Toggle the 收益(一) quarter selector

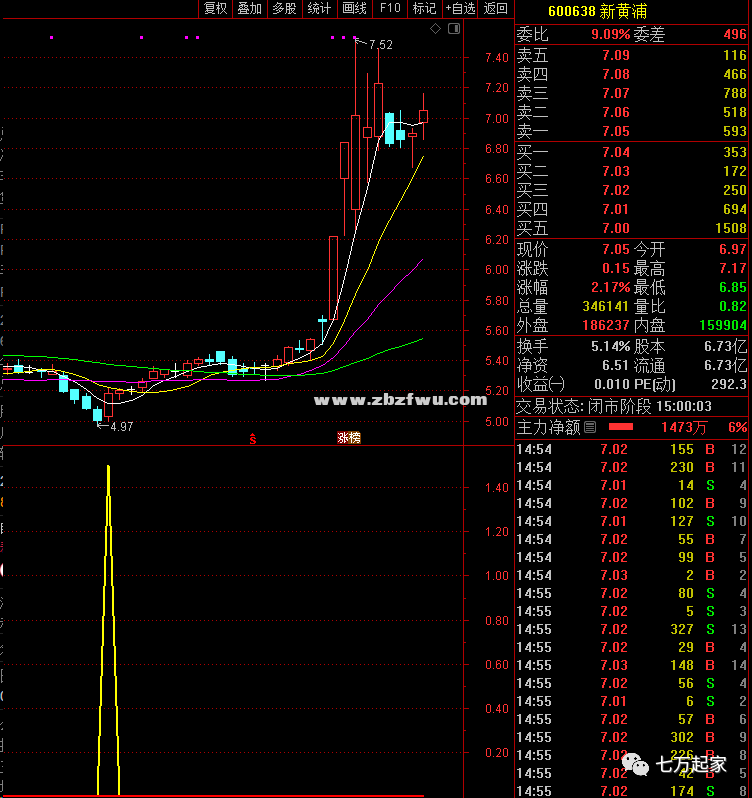541,385
